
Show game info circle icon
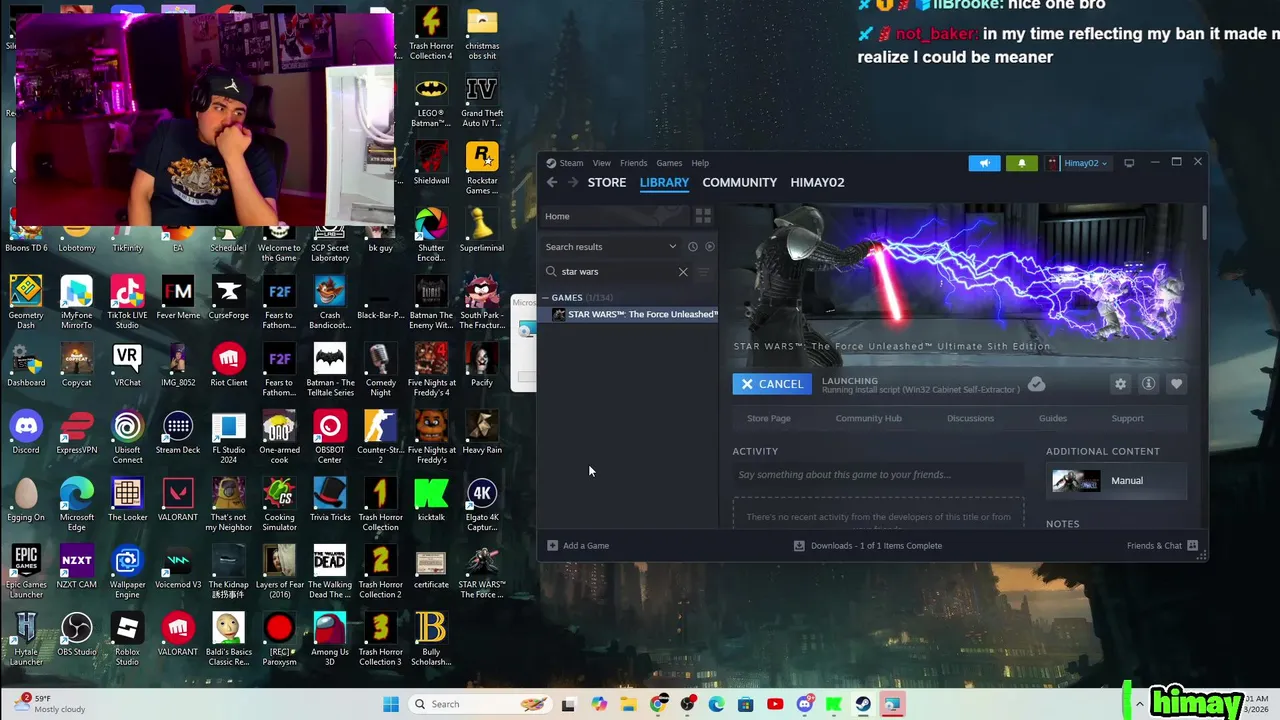(1148, 384)
